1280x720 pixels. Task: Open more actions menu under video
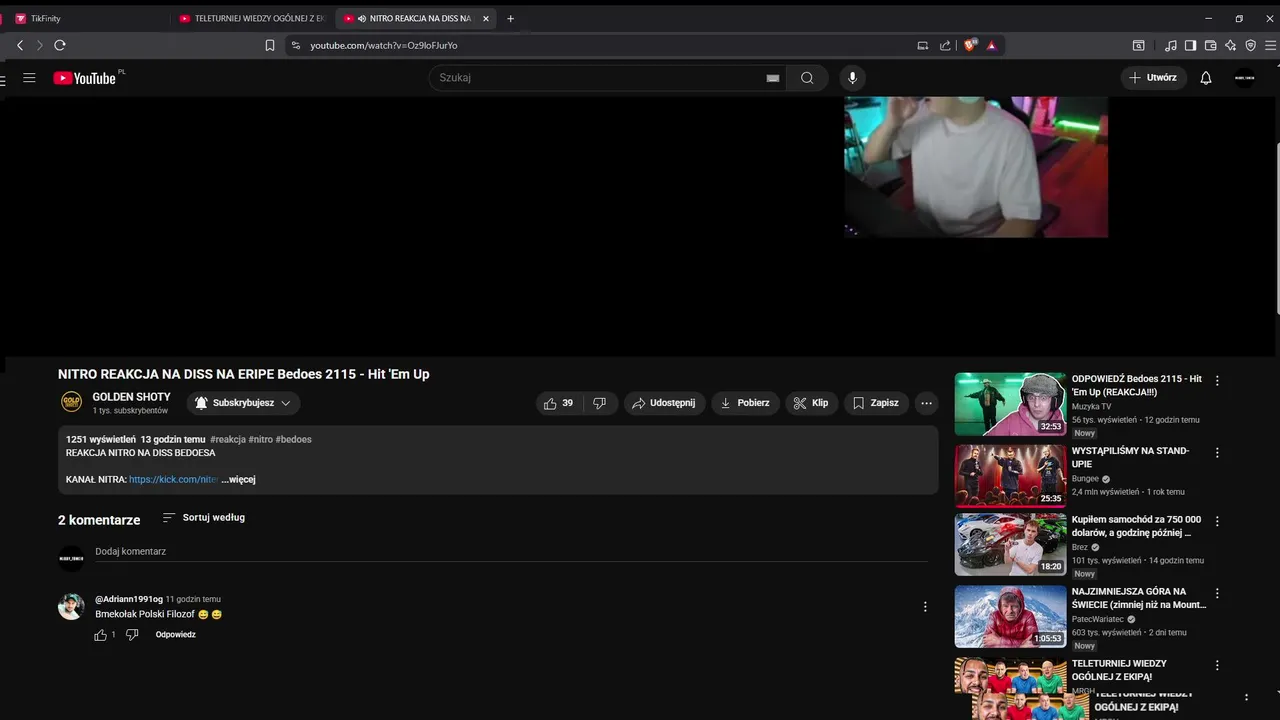pos(927,403)
